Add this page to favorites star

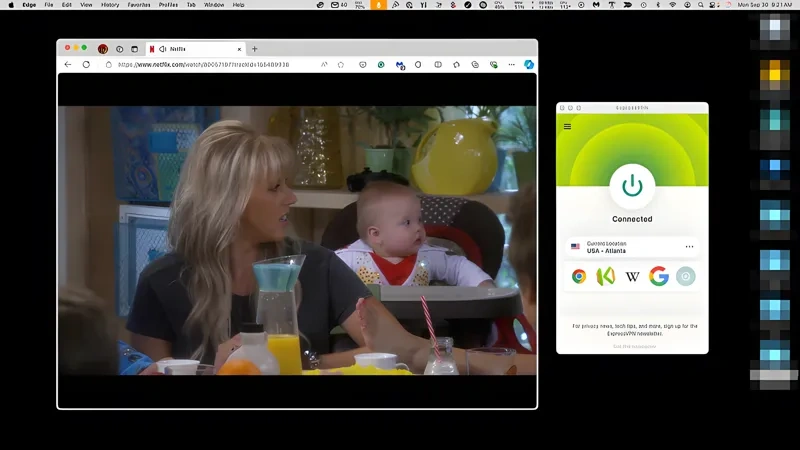(x=341, y=65)
